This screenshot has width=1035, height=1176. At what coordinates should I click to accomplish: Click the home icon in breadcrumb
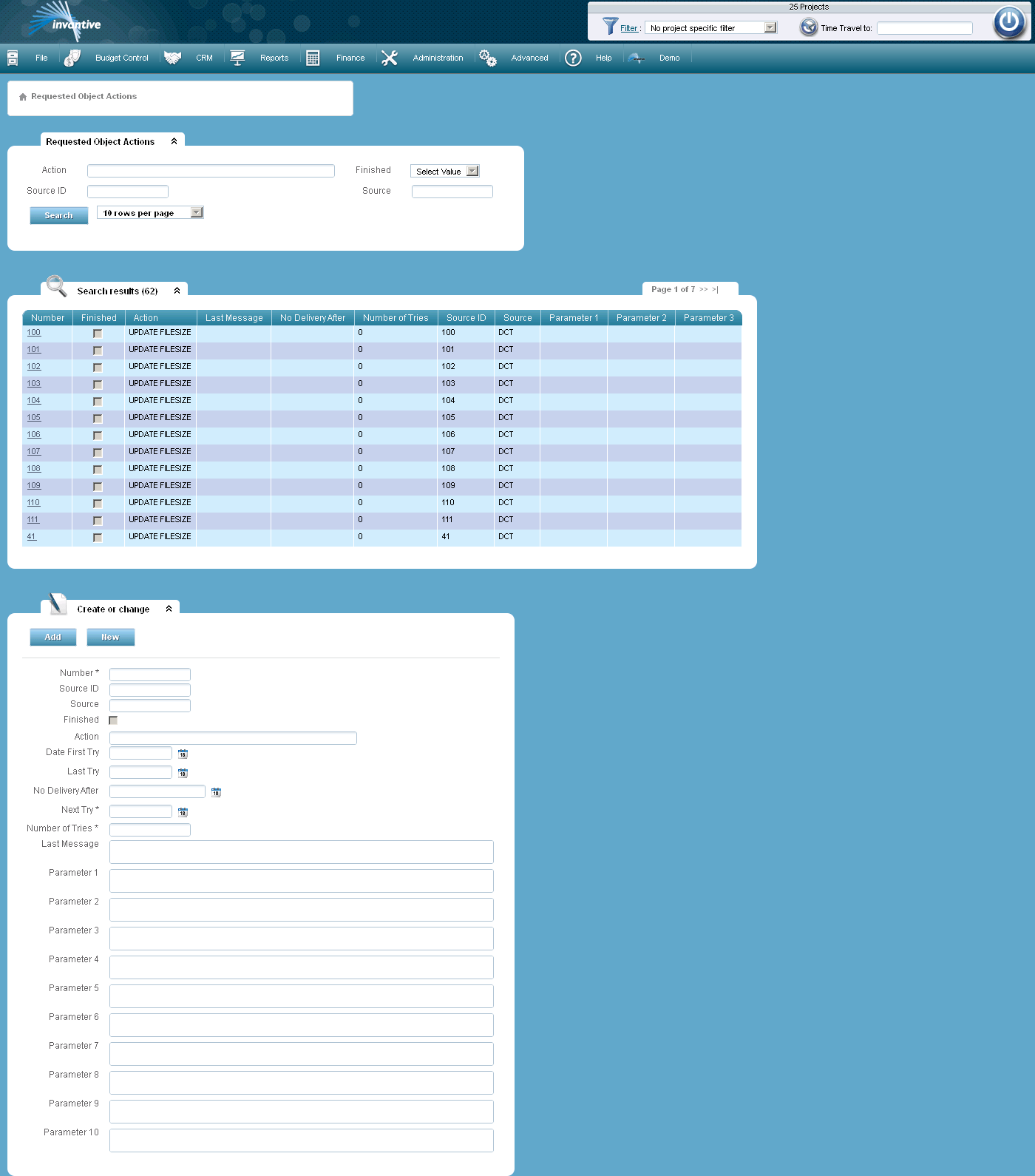(x=23, y=97)
